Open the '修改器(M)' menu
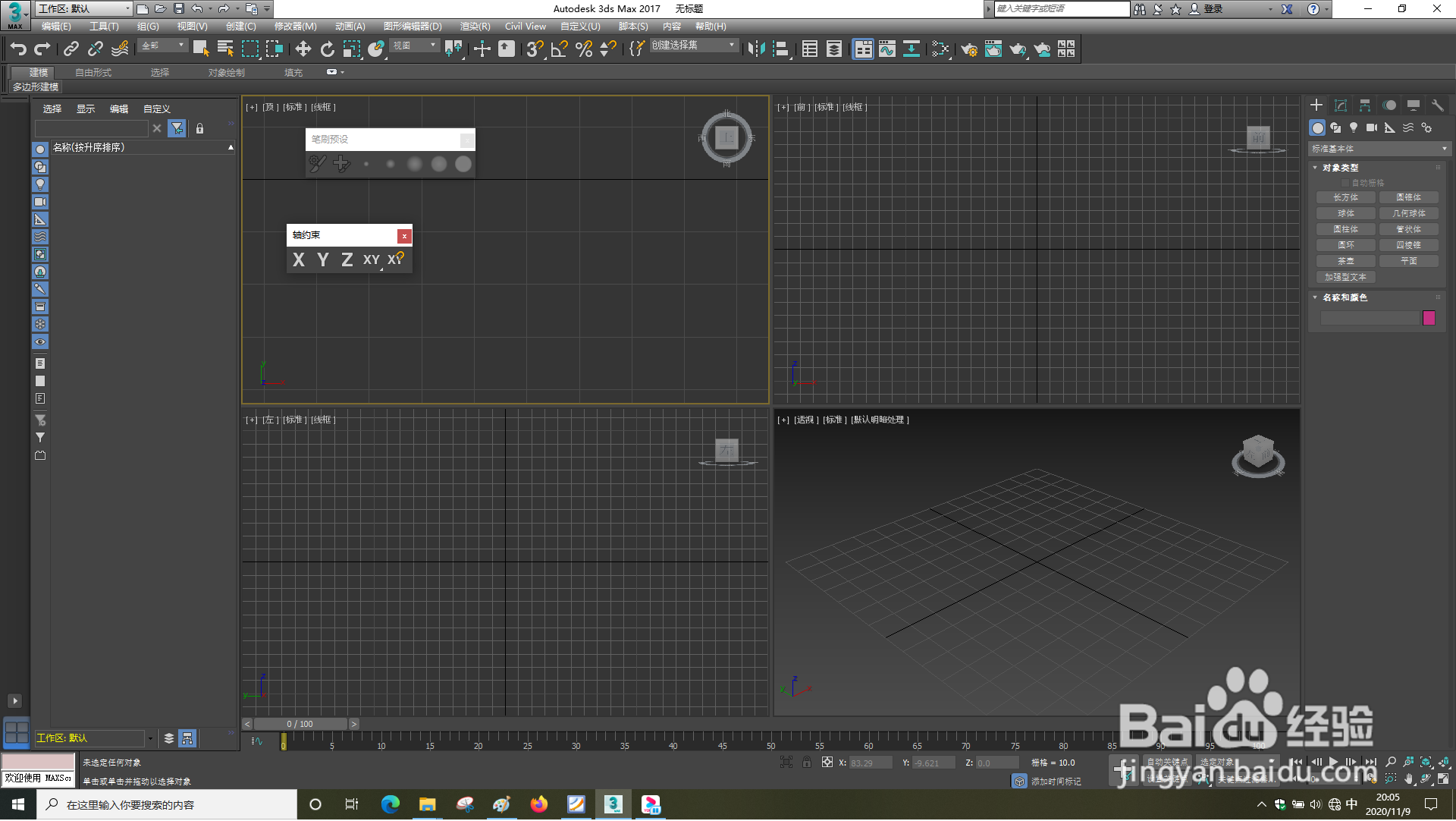1456x821 pixels. (x=295, y=27)
